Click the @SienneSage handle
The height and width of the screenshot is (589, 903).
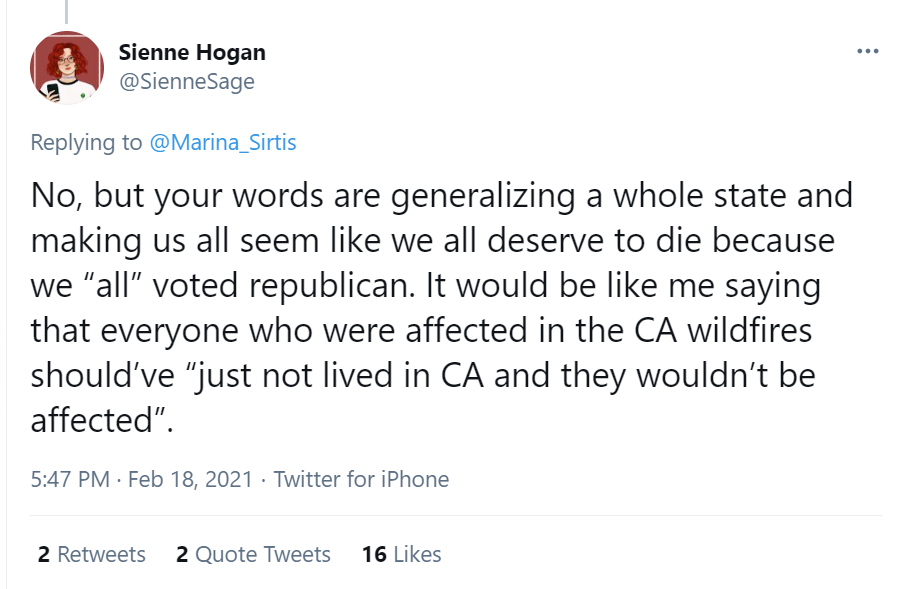click(x=186, y=82)
